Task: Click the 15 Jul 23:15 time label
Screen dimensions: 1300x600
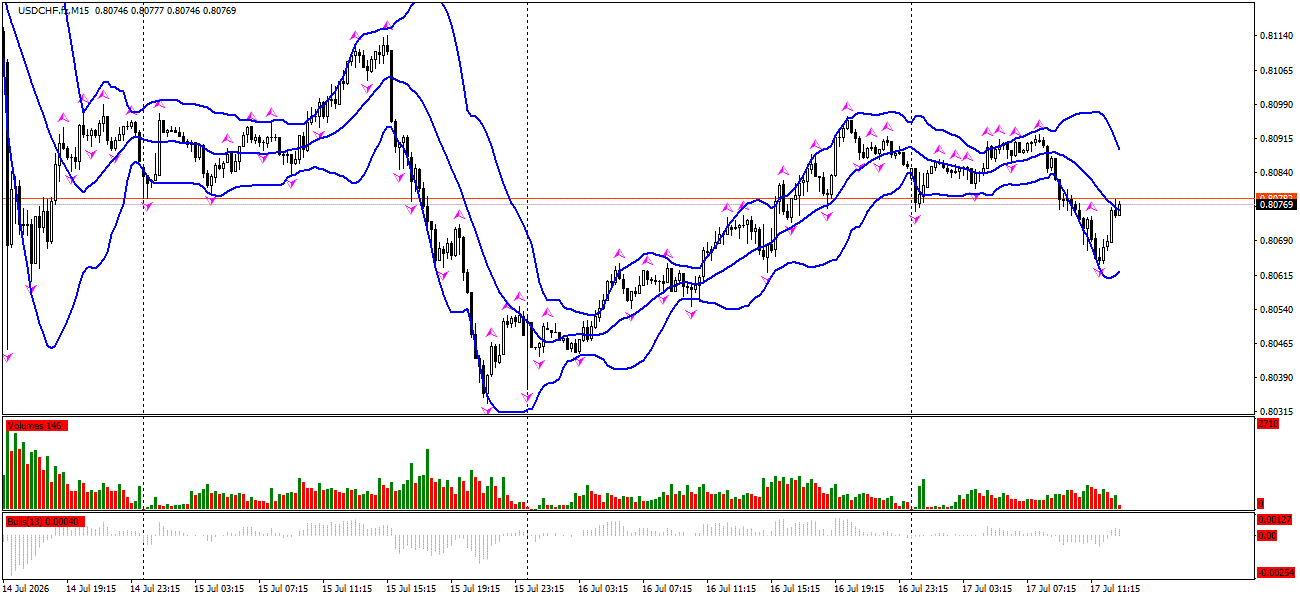Action: click(x=537, y=589)
